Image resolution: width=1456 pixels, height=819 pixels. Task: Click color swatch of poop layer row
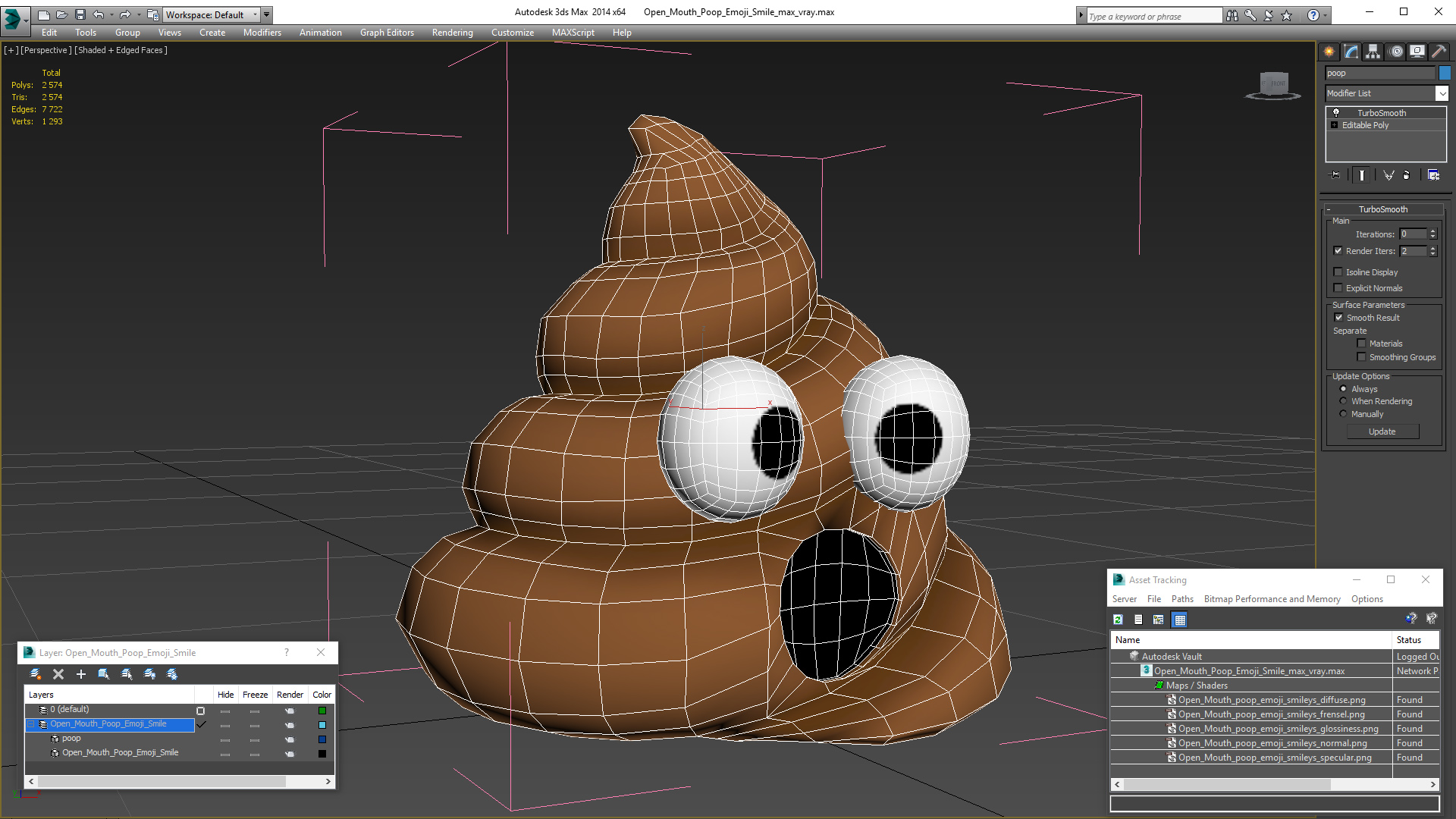[x=322, y=739]
